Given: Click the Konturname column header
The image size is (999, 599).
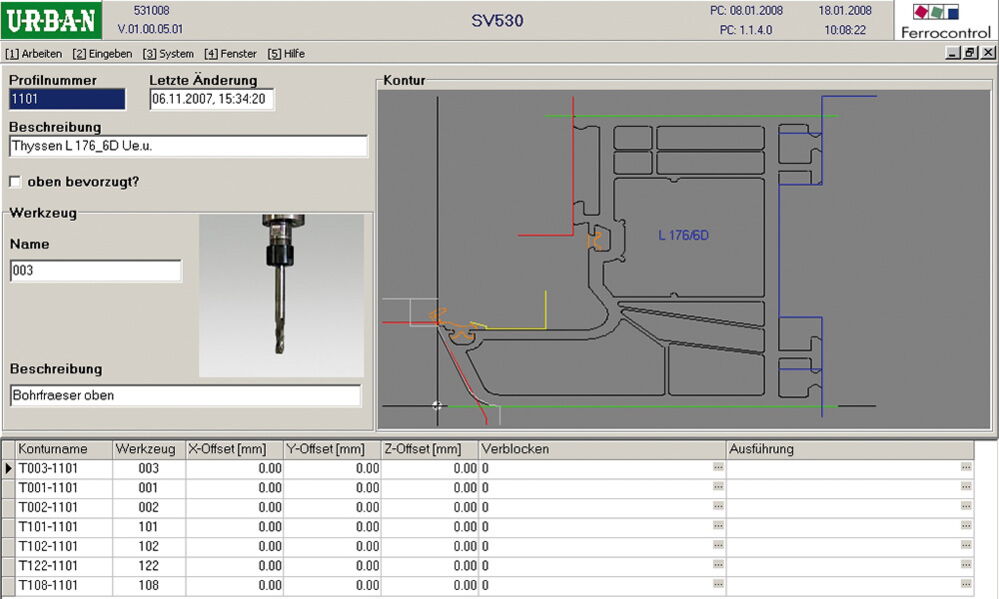Looking at the screenshot, I should (53, 449).
